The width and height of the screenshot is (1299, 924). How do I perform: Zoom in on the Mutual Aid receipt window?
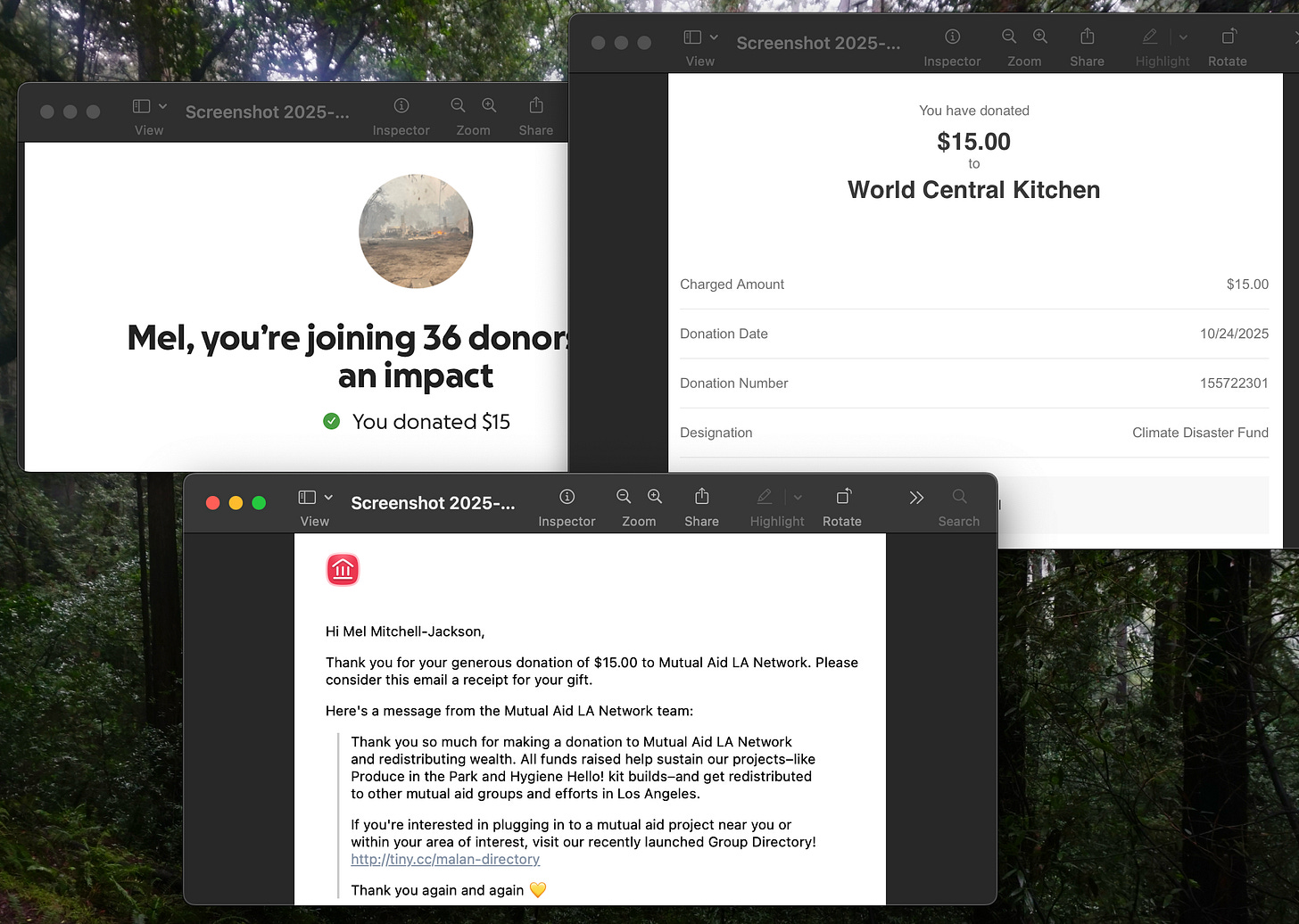pos(655,497)
